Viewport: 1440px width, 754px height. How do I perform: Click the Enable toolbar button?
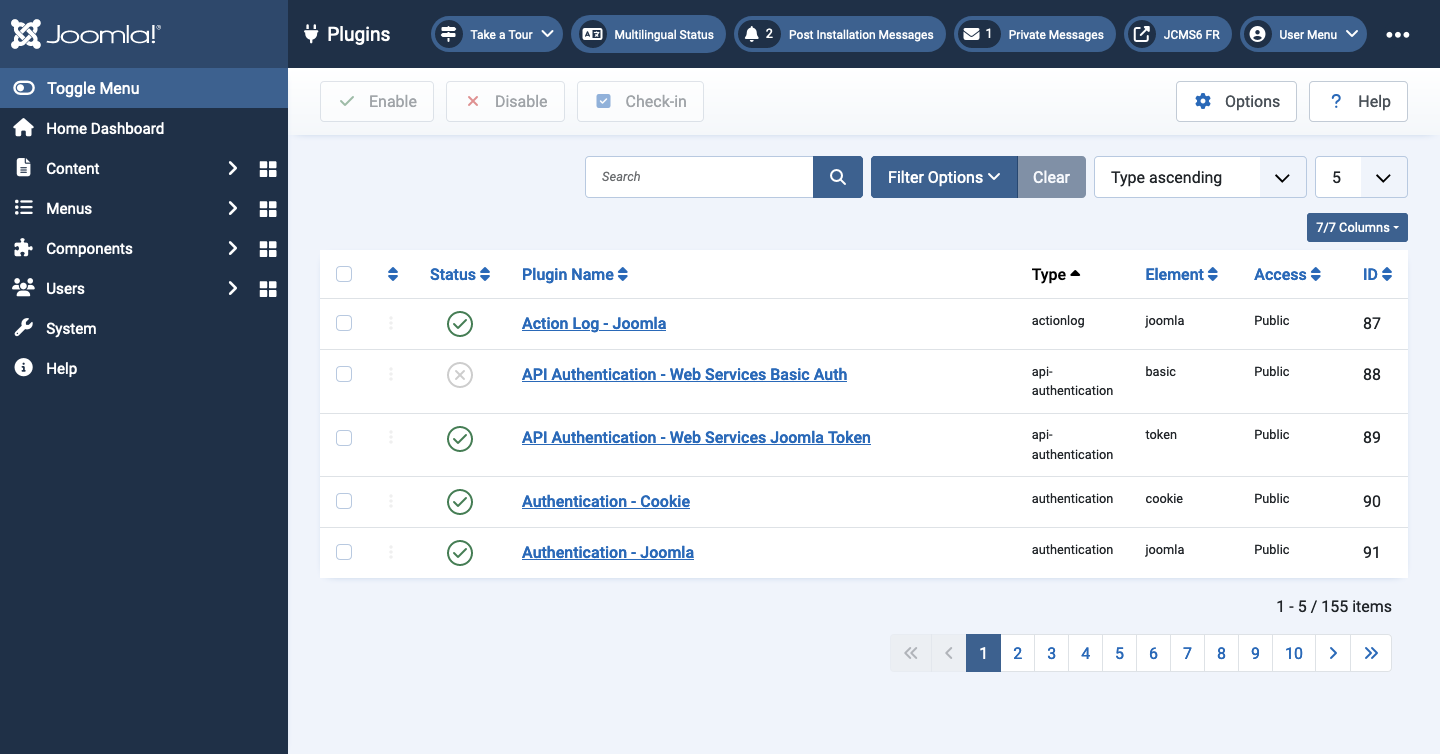click(377, 101)
